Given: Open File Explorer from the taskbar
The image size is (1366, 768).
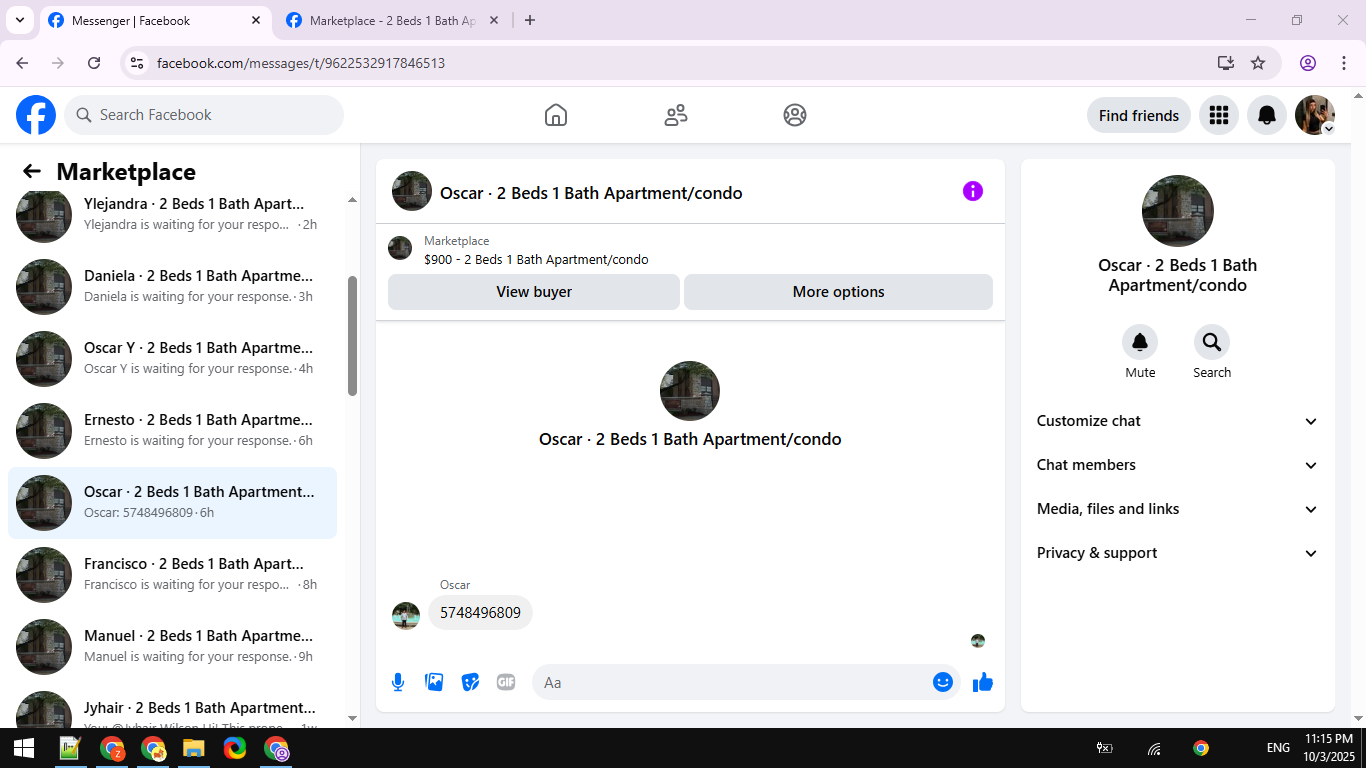Looking at the screenshot, I should coord(193,748).
